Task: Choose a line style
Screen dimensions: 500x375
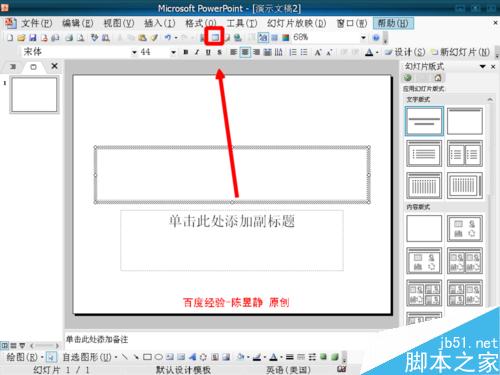Action: [290, 357]
